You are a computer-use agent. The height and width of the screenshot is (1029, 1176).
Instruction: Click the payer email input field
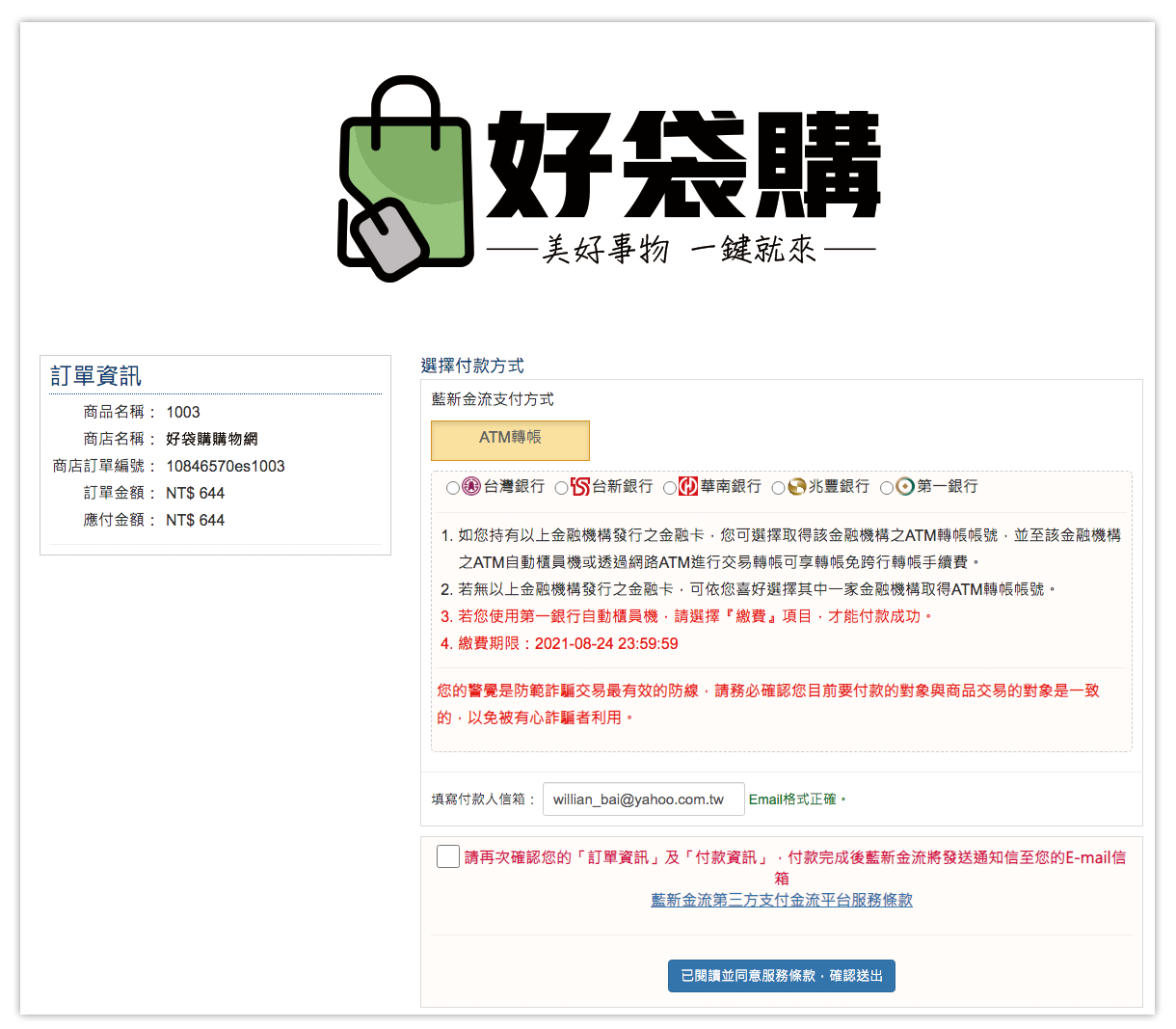644,799
